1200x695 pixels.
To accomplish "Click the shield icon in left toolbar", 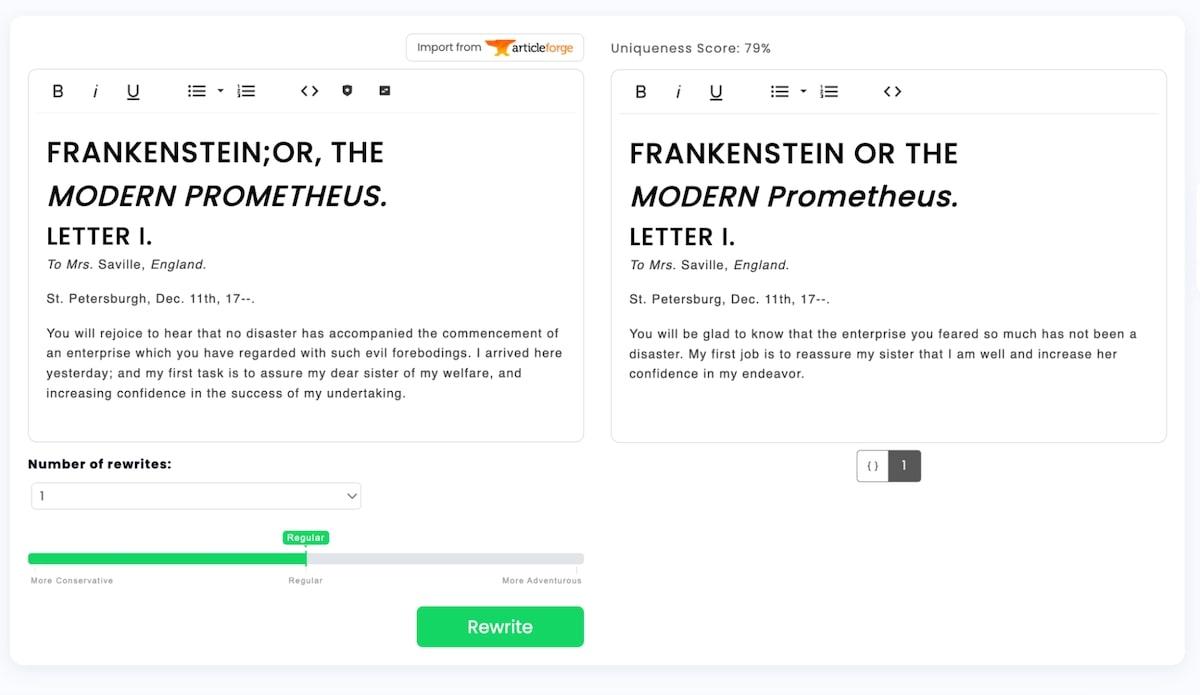I will click(x=347, y=91).
